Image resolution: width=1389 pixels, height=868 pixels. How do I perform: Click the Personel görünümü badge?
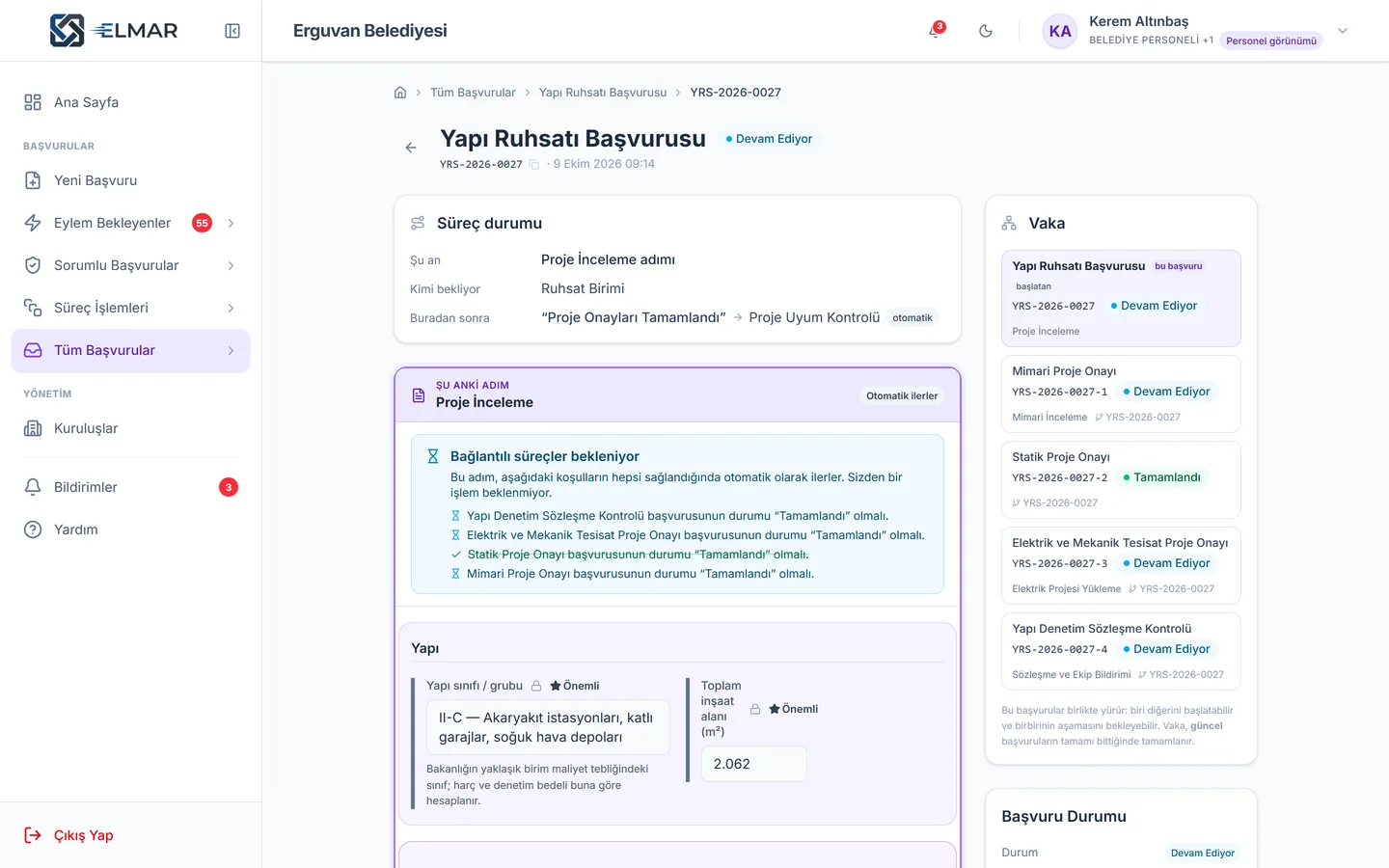tap(1270, 41)
